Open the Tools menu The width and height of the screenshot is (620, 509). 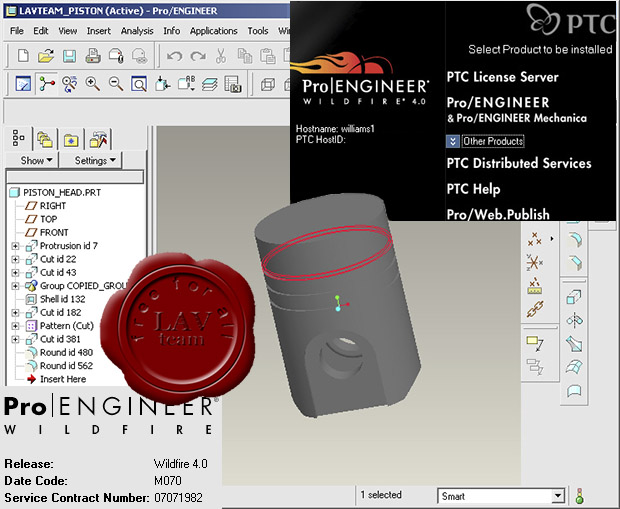(258, 31)
